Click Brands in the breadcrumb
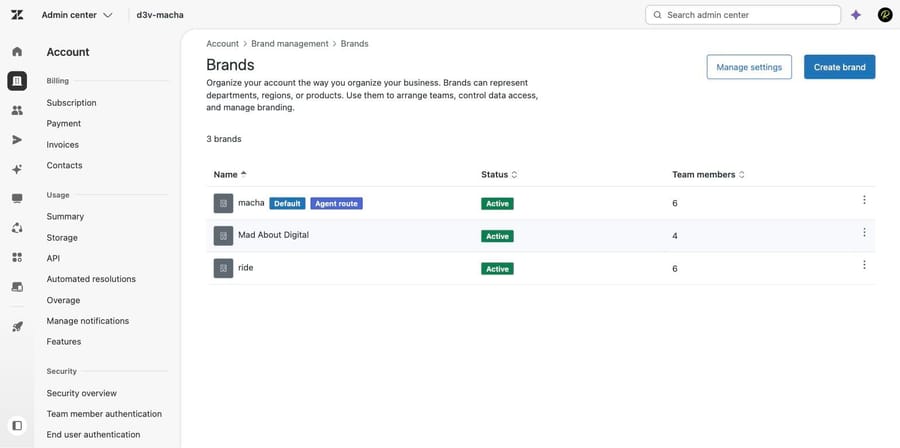Screen dimensions: 900x448 (x=355, y=44)
